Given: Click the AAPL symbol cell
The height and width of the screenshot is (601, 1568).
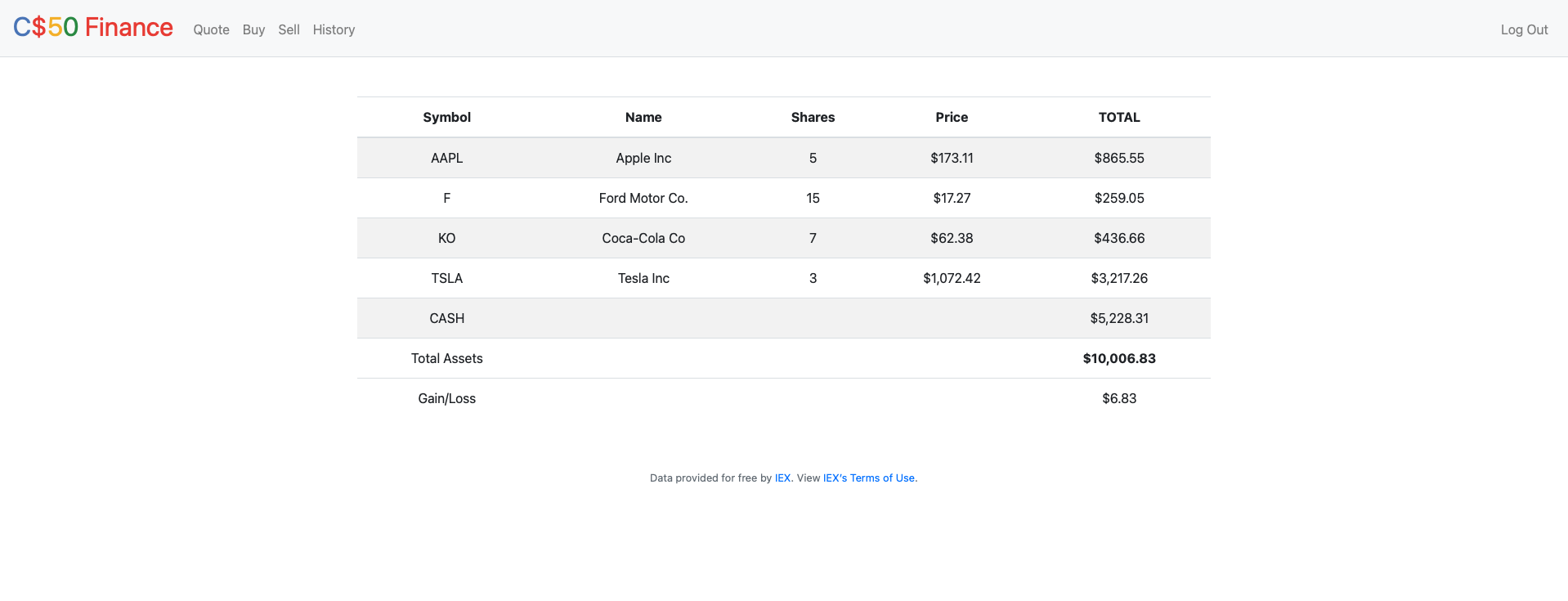Looking at the screenshot, I should [446, 158].
